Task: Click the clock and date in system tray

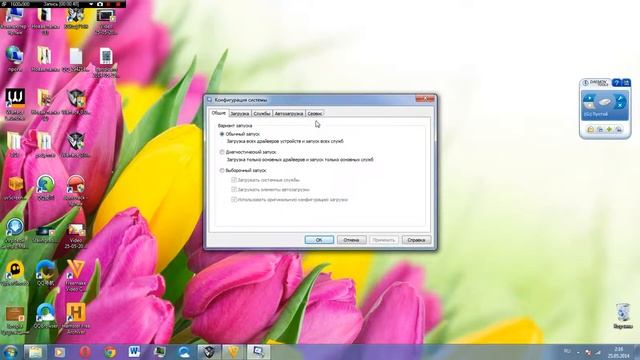Action: point(618,352)
